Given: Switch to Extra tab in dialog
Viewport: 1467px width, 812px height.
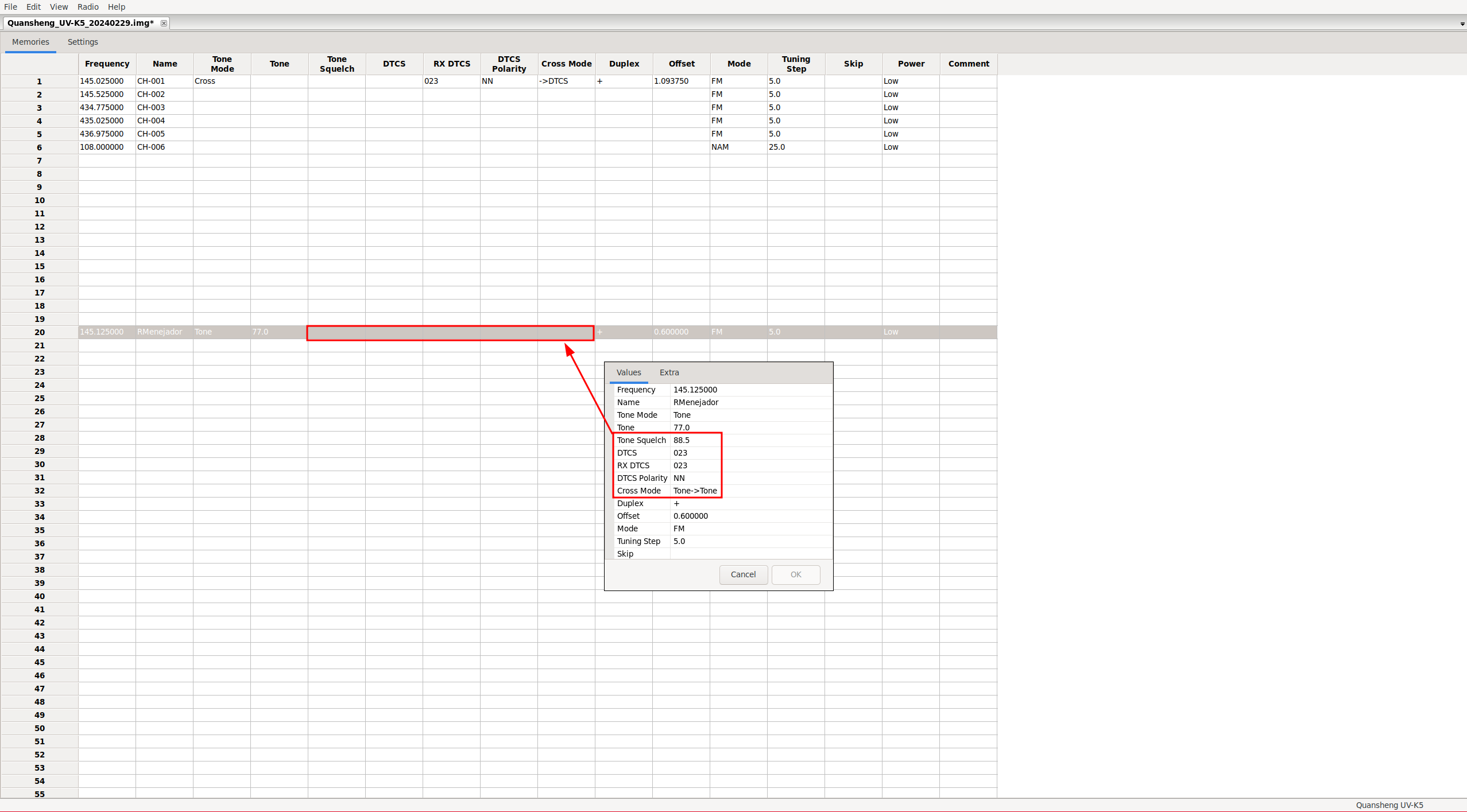Looking at the screenshot, I should click(x=669, y=372).
